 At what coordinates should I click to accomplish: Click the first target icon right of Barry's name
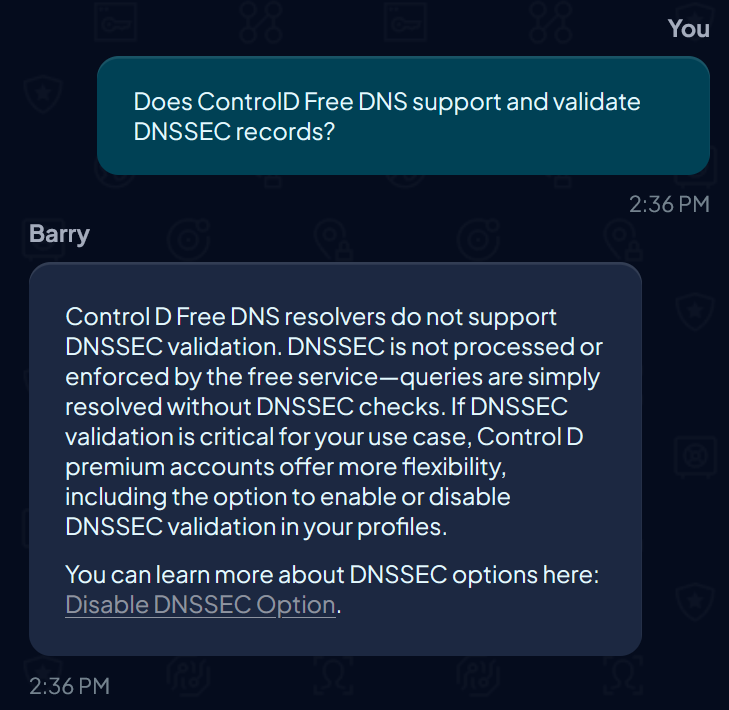(187, 238)
